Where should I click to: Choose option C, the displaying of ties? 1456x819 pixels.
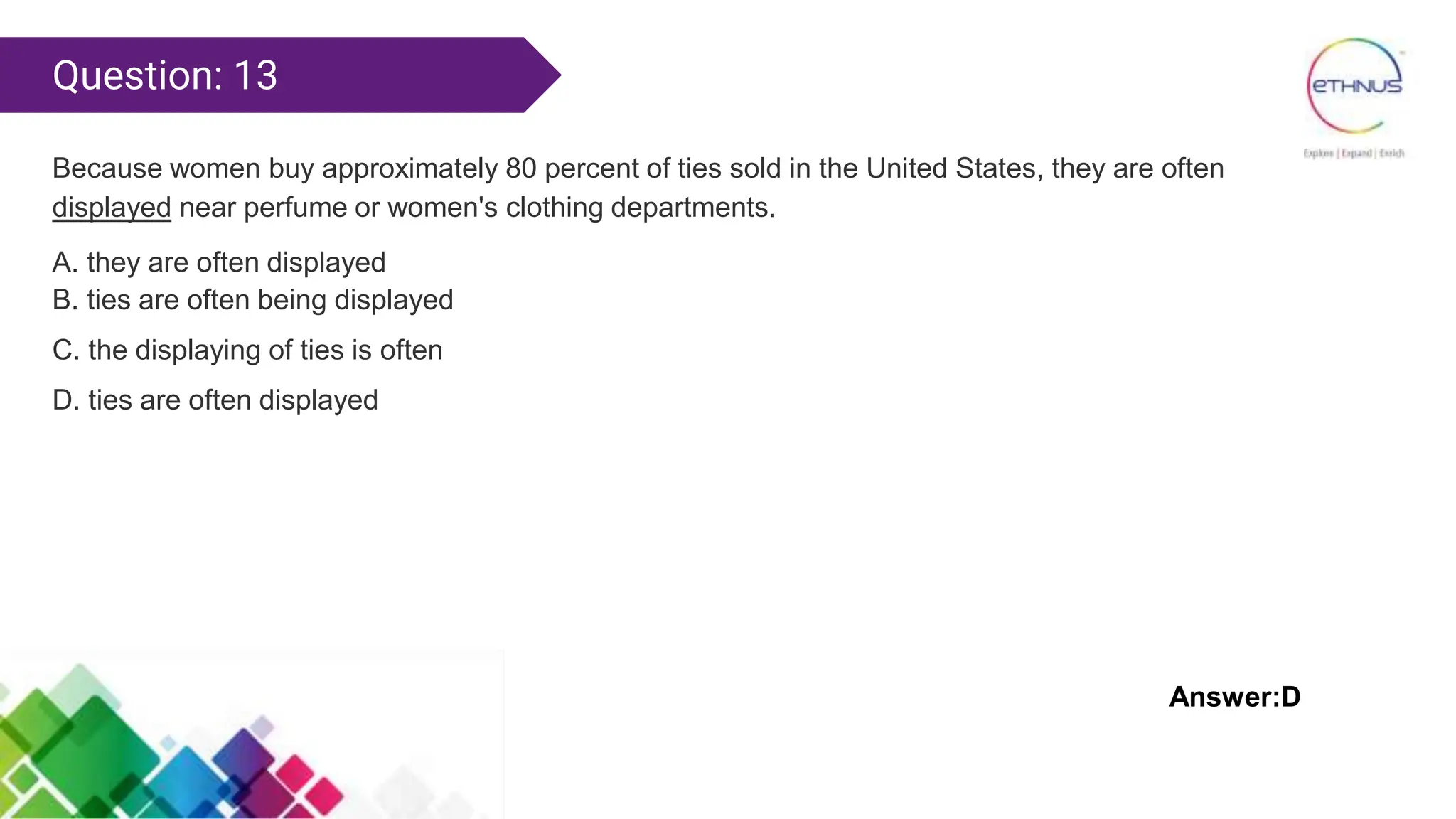247,350
